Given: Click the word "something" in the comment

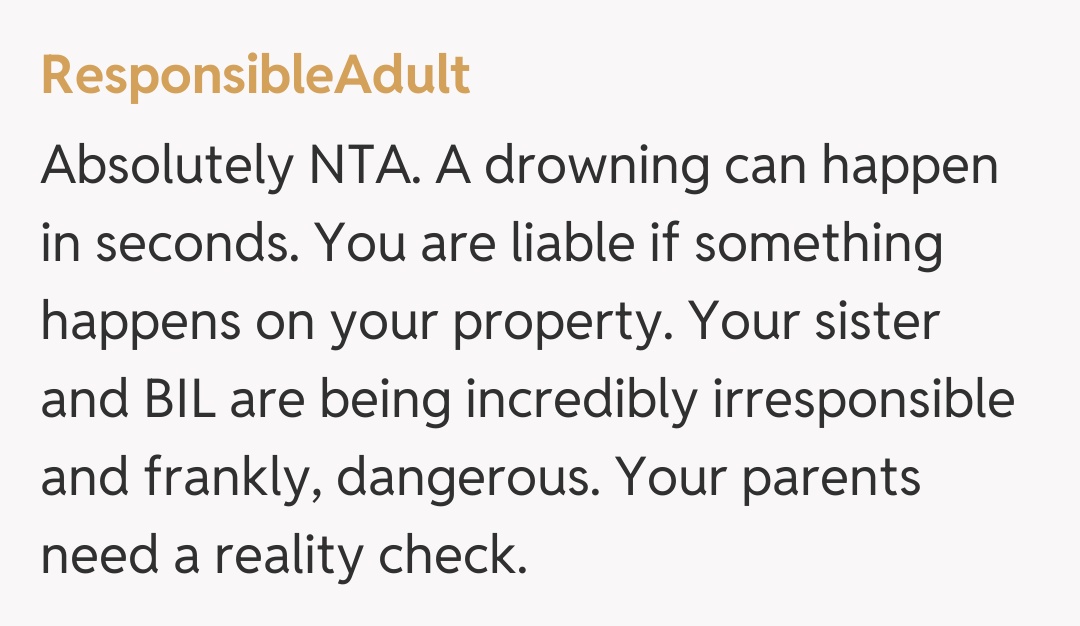Looking at the screenshot, I should 818,246.
